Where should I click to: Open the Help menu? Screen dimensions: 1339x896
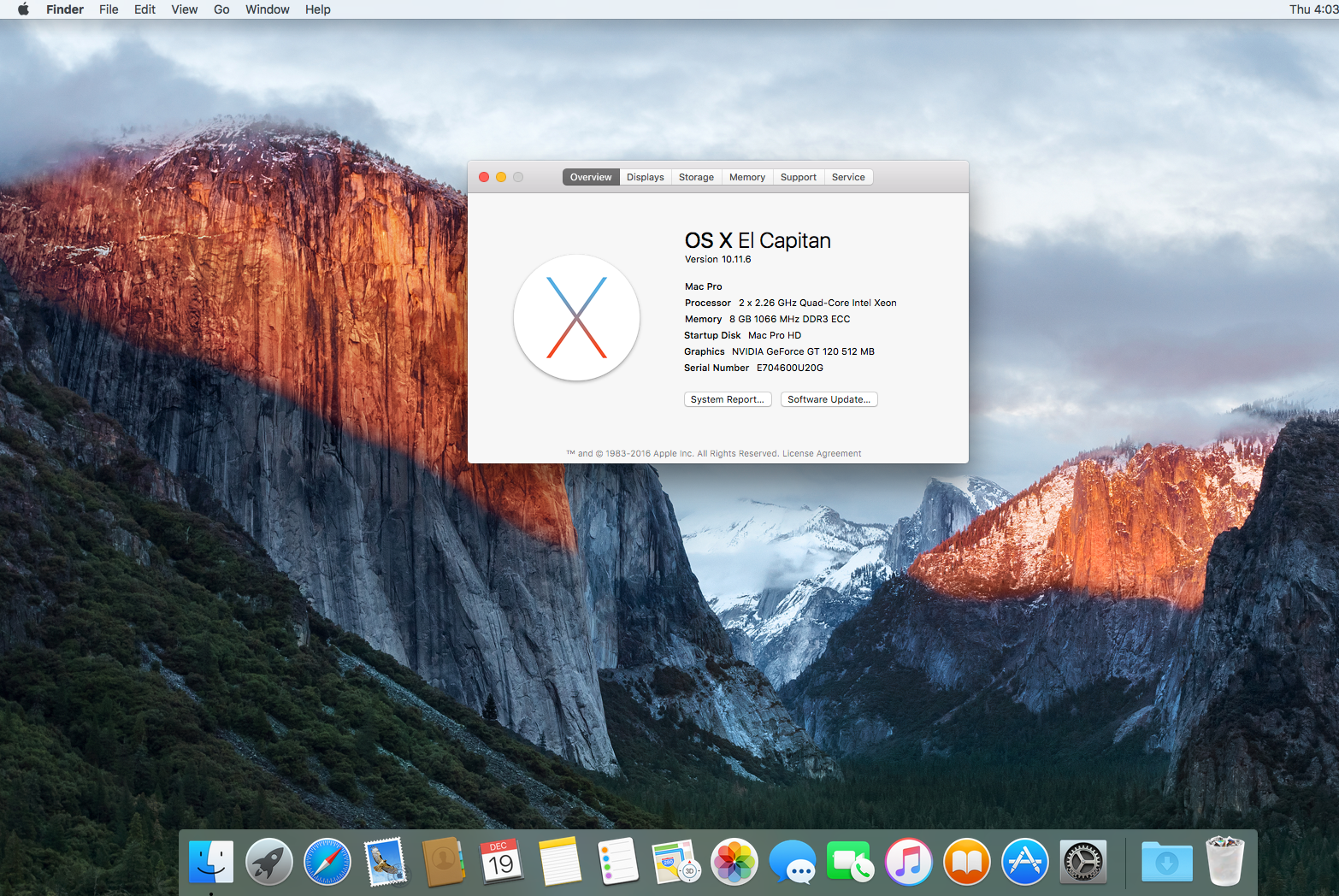tap(317, 9)
